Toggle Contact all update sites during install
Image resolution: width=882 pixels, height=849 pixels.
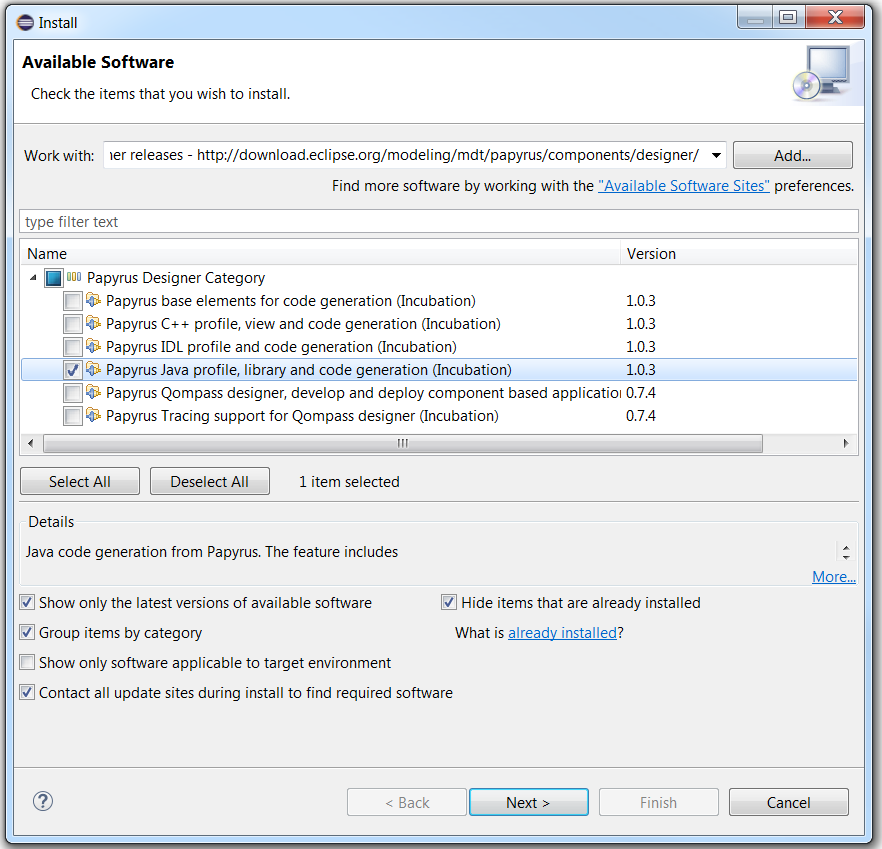[27, 692]
